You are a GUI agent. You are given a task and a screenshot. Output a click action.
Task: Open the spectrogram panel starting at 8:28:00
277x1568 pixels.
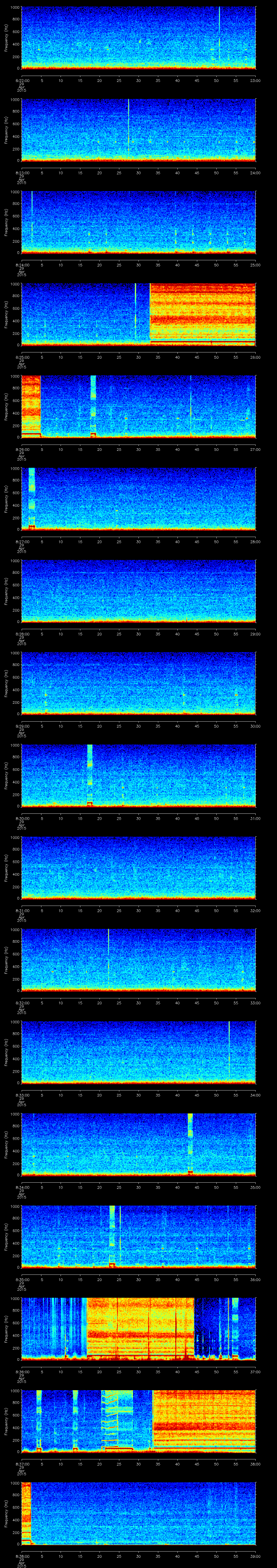[x=138, y=591]
